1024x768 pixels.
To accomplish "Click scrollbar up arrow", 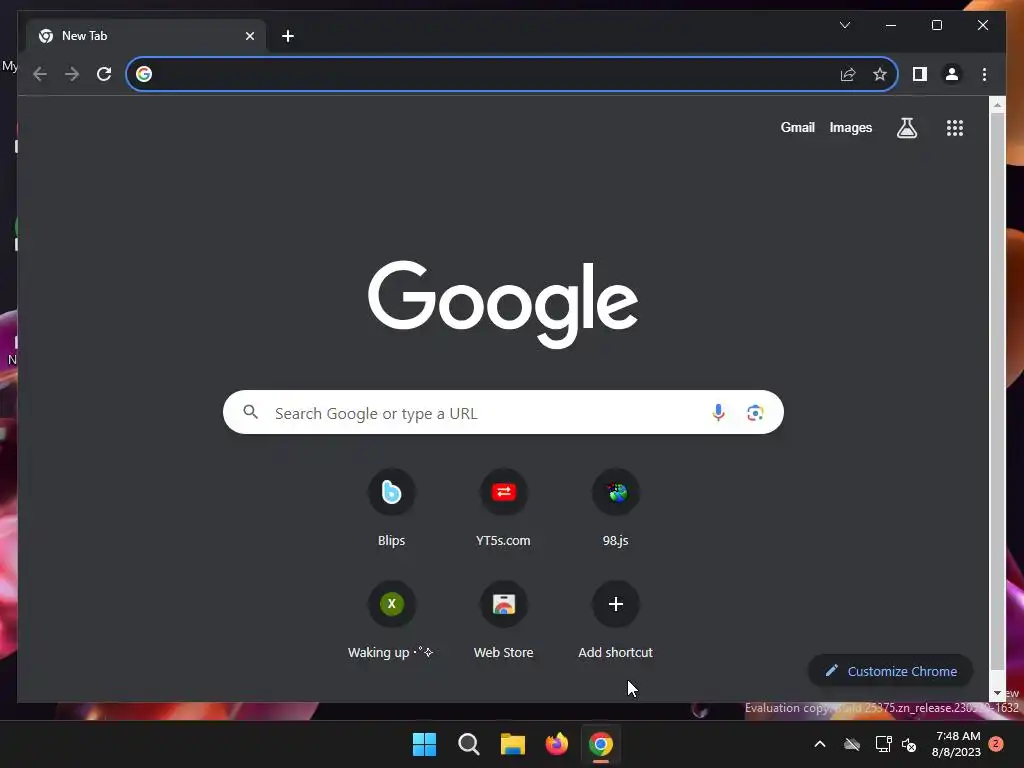I will 997,104.
